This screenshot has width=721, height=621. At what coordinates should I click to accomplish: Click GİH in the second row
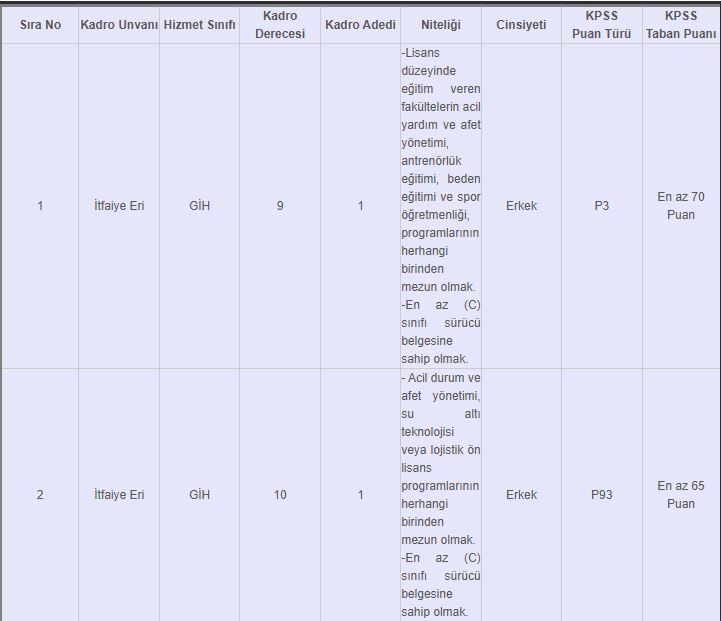click(x=199, y=495)
